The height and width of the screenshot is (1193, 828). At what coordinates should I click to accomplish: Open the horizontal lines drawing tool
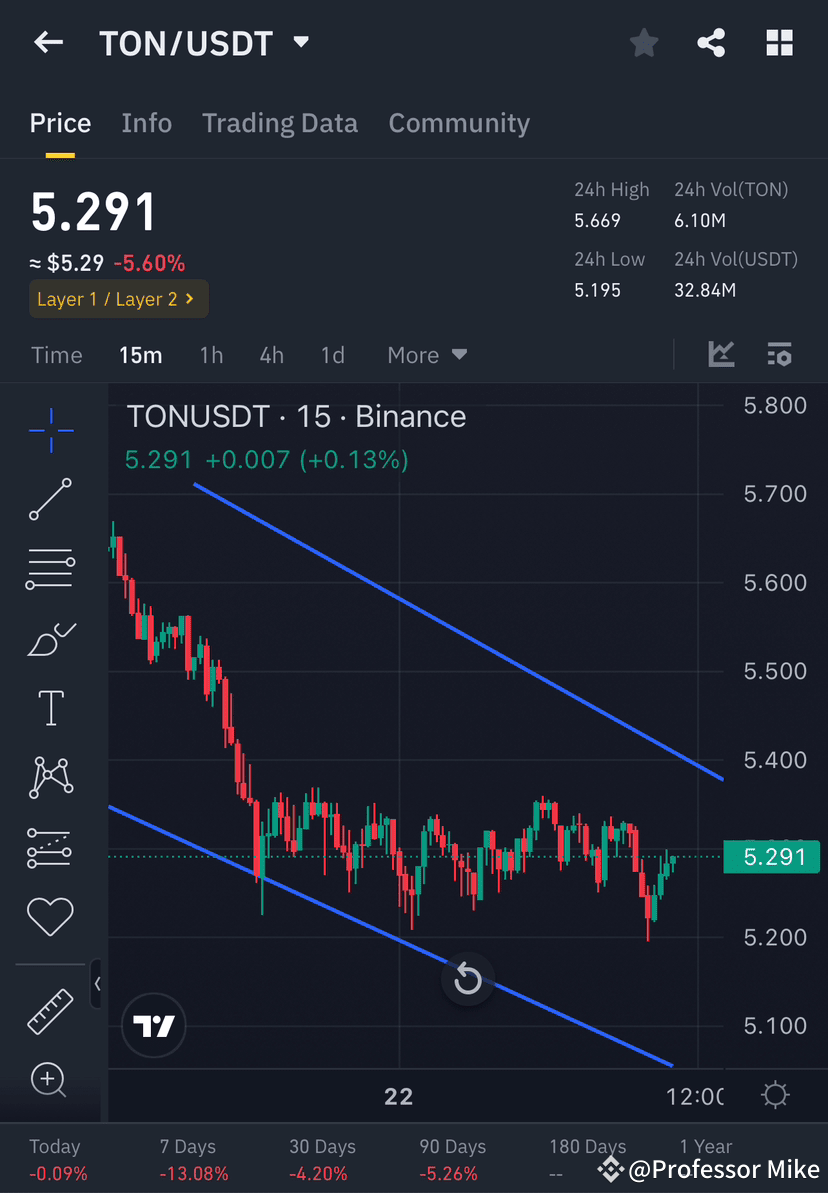pyautogui.click(x=50, y=568)
